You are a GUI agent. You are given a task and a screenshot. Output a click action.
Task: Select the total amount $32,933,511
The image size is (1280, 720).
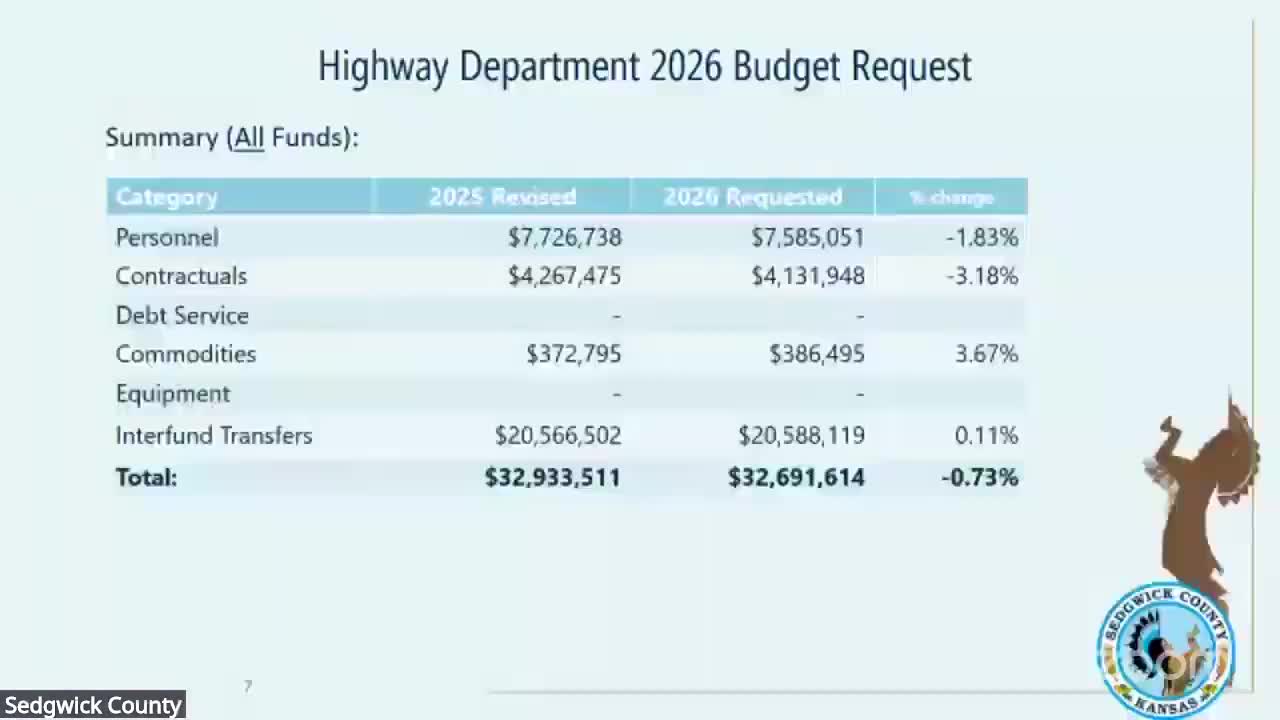pos(553,477)
